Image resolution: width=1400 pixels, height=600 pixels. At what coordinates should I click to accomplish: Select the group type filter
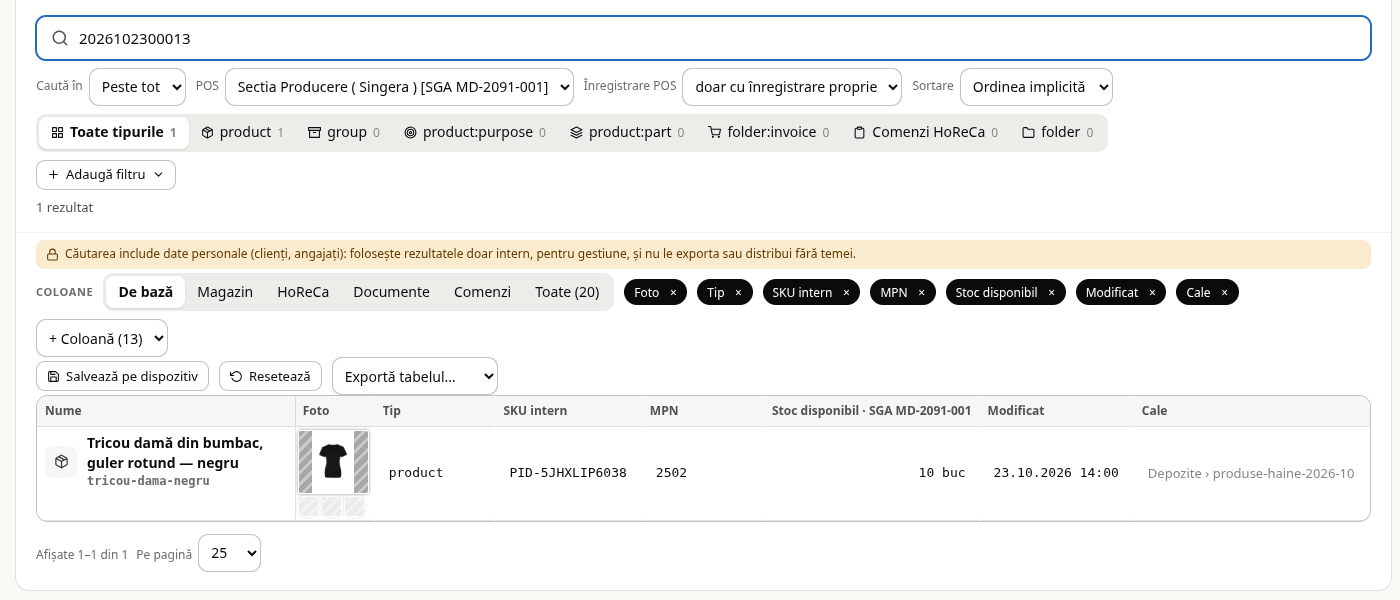point(343,132)
